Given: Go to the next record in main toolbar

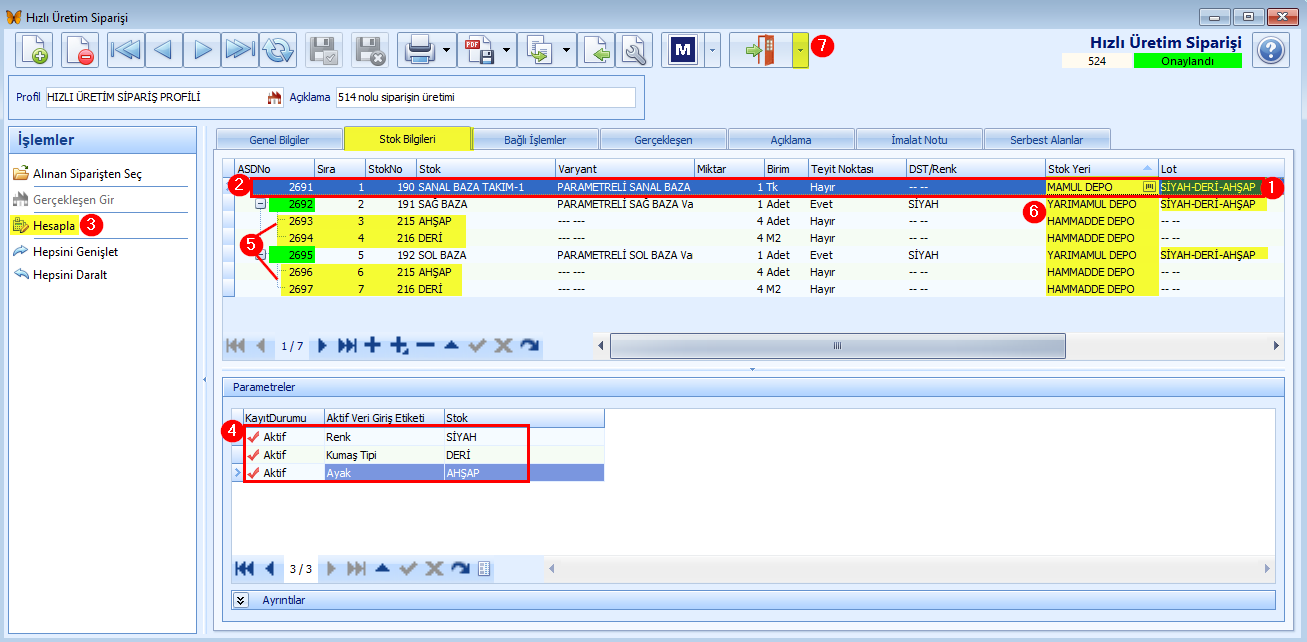Looking at the screenshot, I should click(x=203, y=50).
